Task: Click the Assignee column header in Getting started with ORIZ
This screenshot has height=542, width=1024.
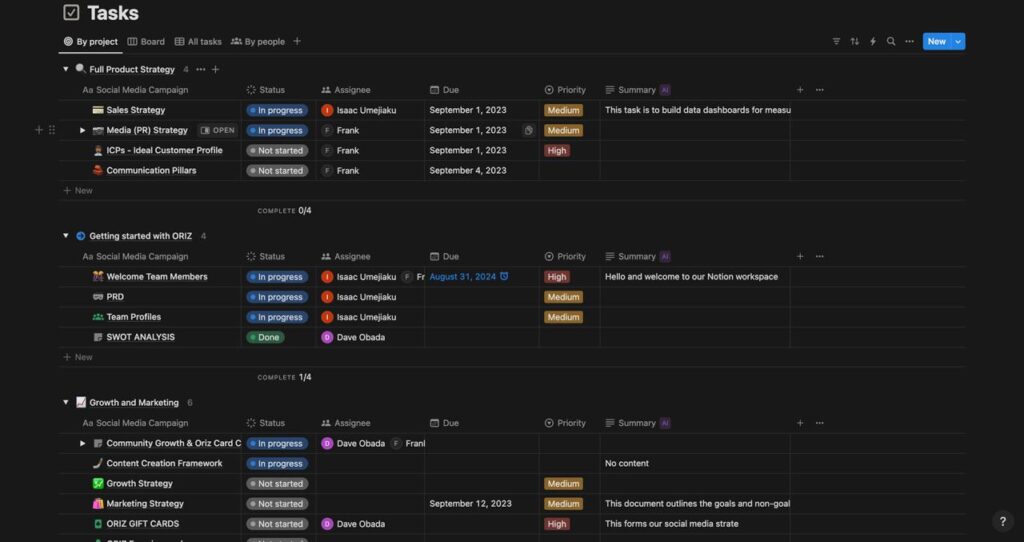Action: [345, 256]
